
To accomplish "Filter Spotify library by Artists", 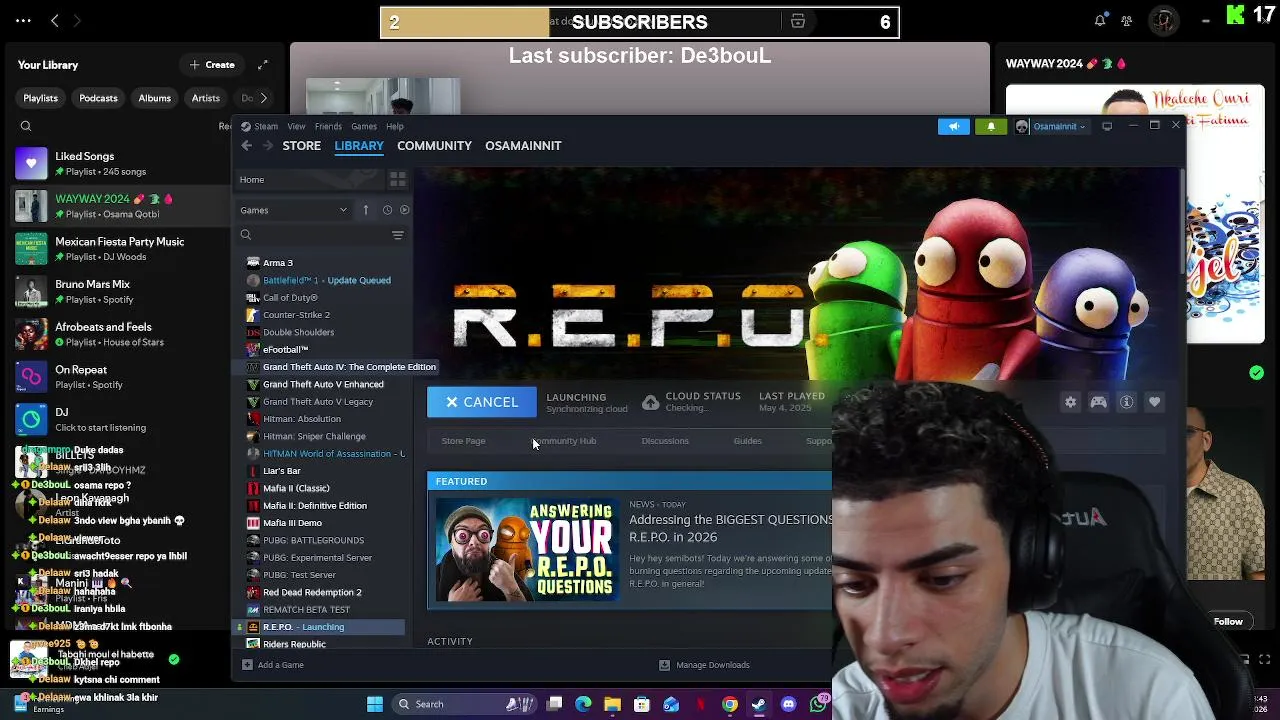I will [x=206, y=98].
